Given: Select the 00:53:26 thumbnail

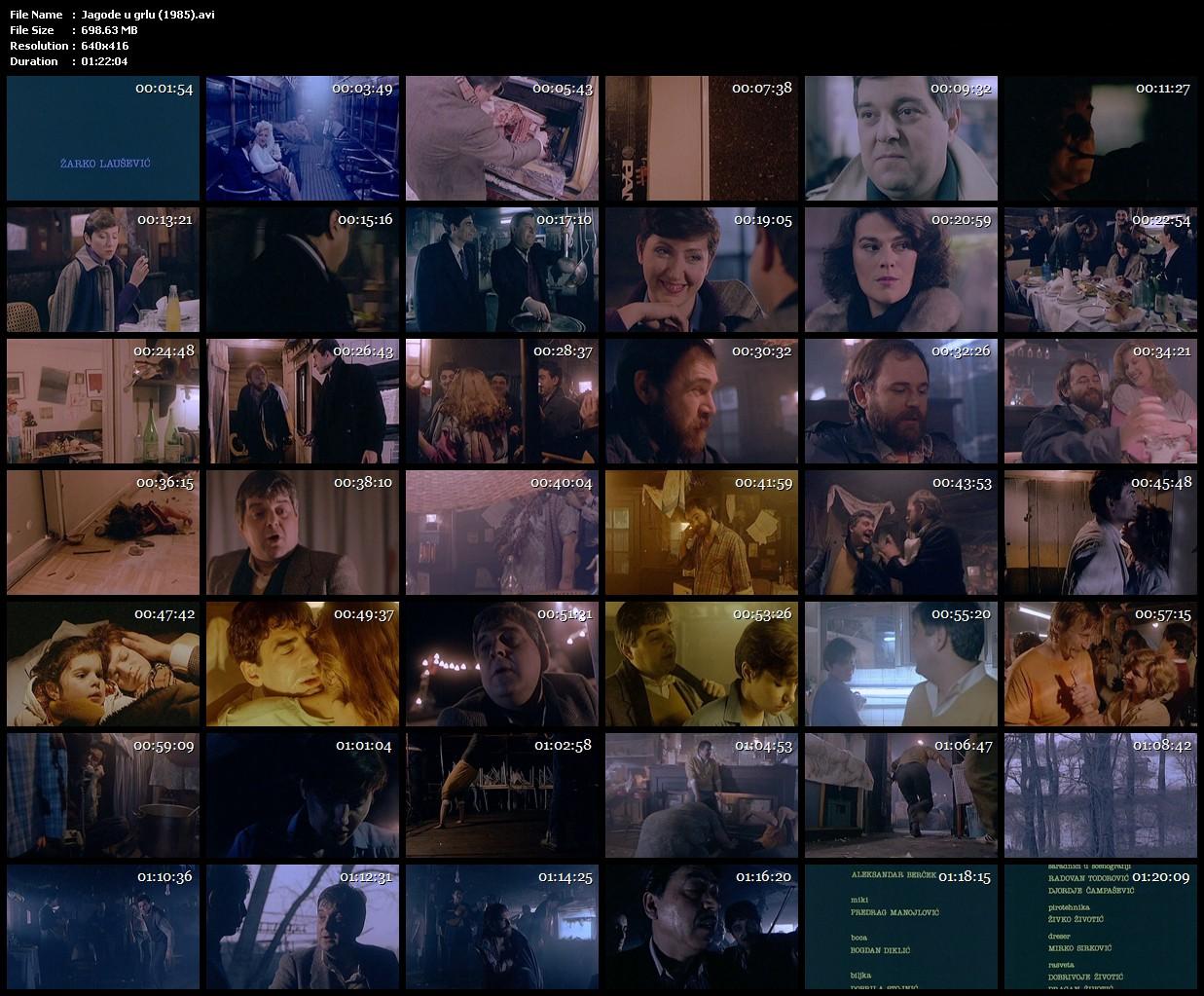Looking at the screenshot, I should (702, 664).
